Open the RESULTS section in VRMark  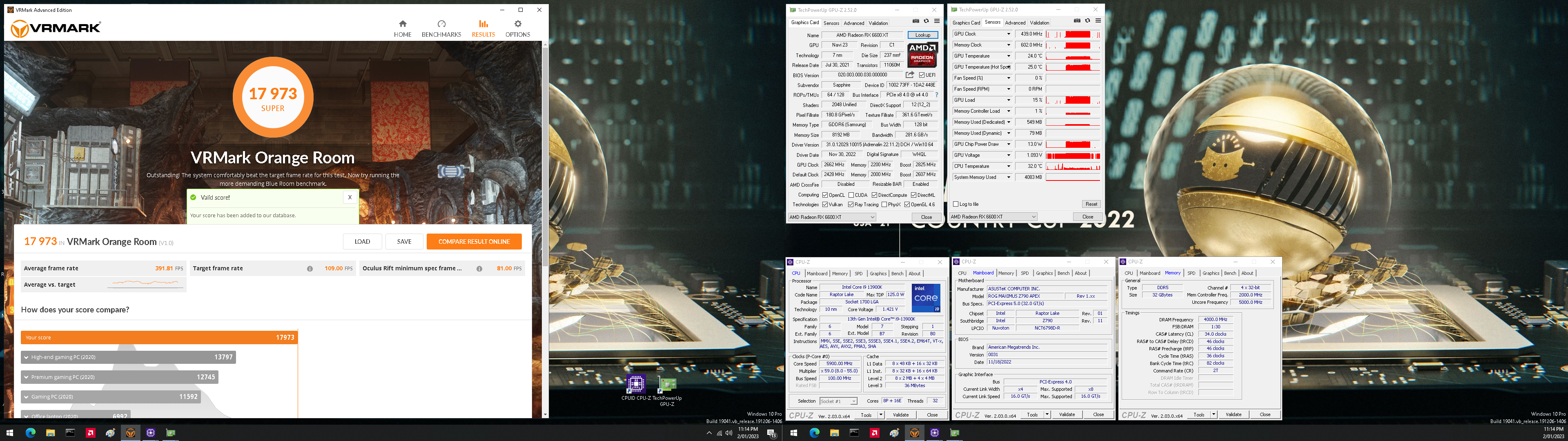tap(483, 28)
